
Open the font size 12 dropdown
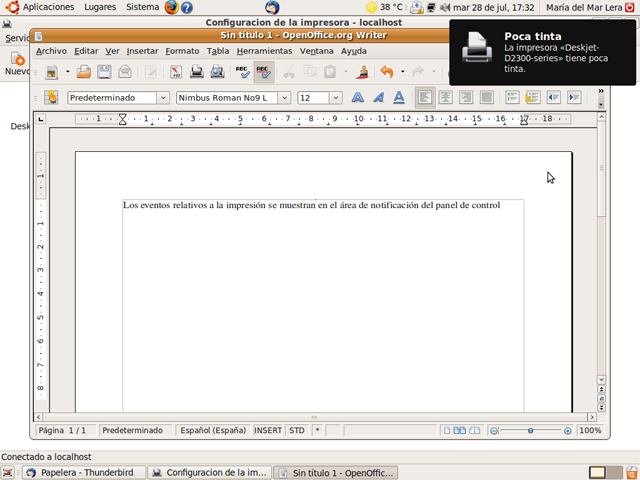click(335, 98)
